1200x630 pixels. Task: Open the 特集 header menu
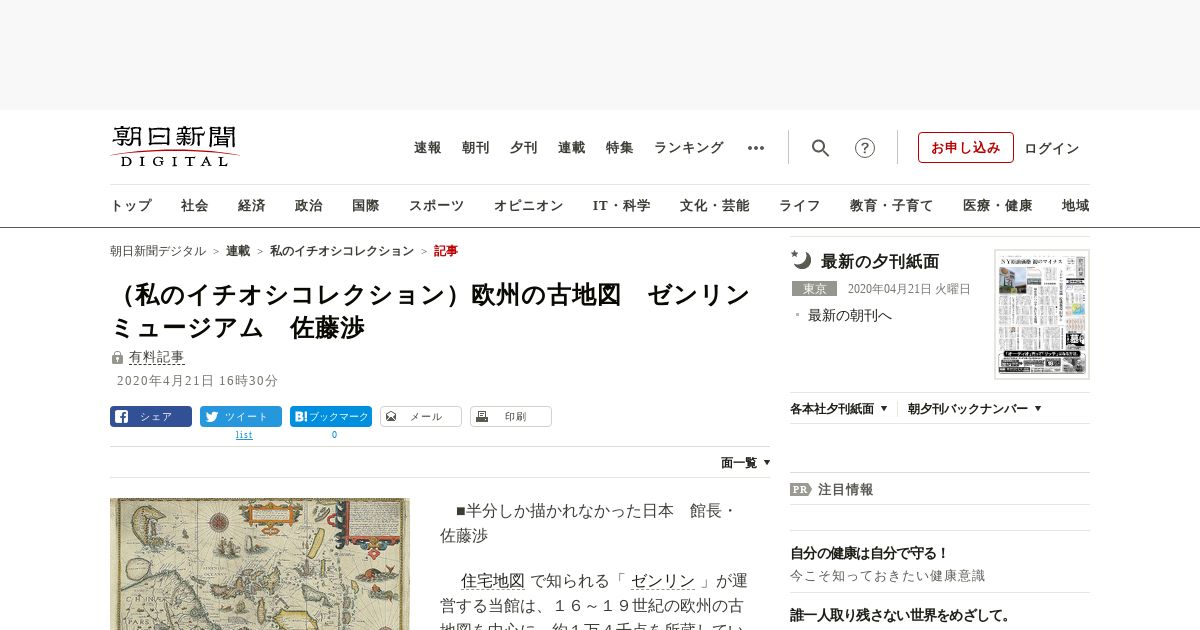click(620, 148)
